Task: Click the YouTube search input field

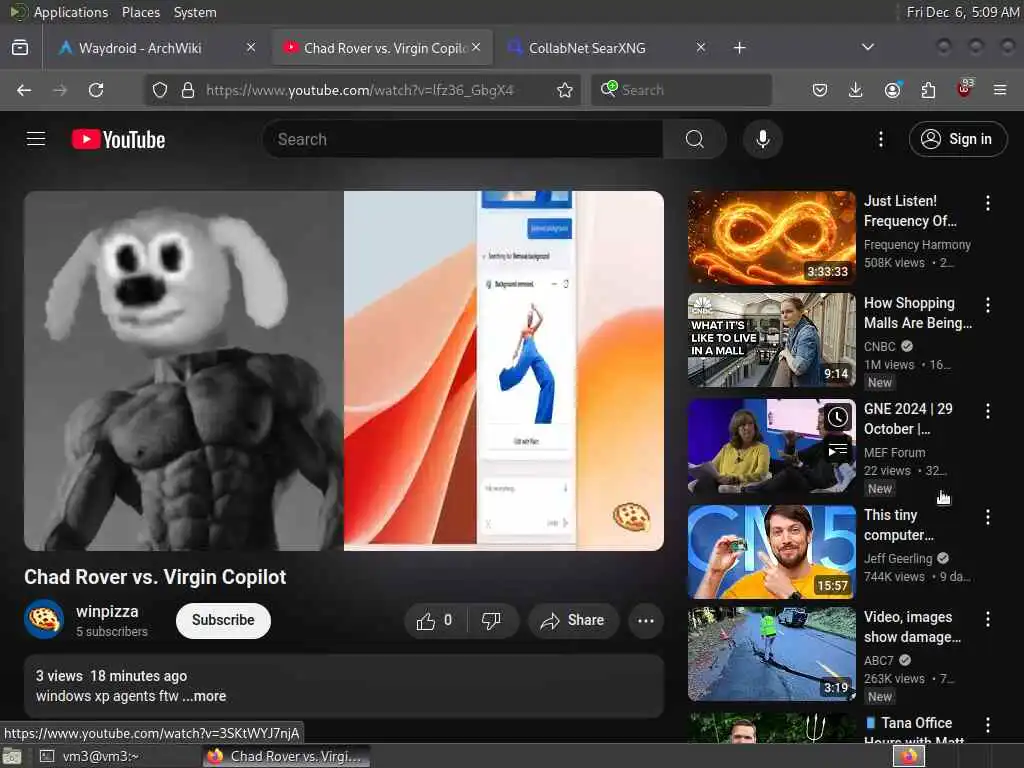Action: tap(462, 139)
